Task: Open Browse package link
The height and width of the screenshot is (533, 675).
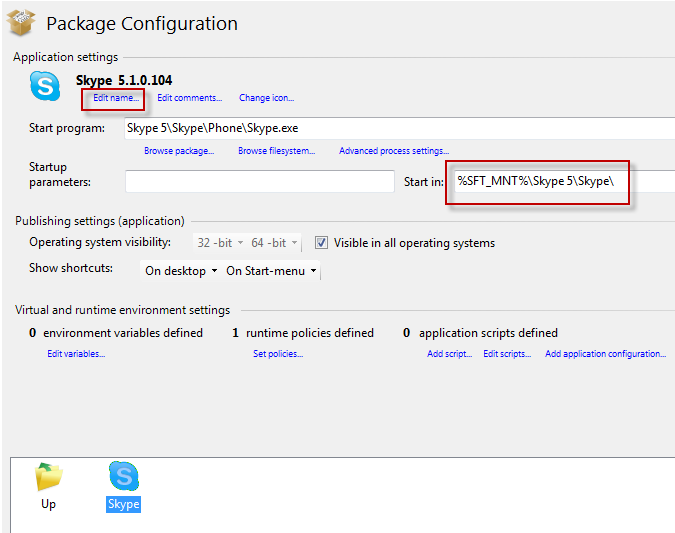Action: click(179, 151)
